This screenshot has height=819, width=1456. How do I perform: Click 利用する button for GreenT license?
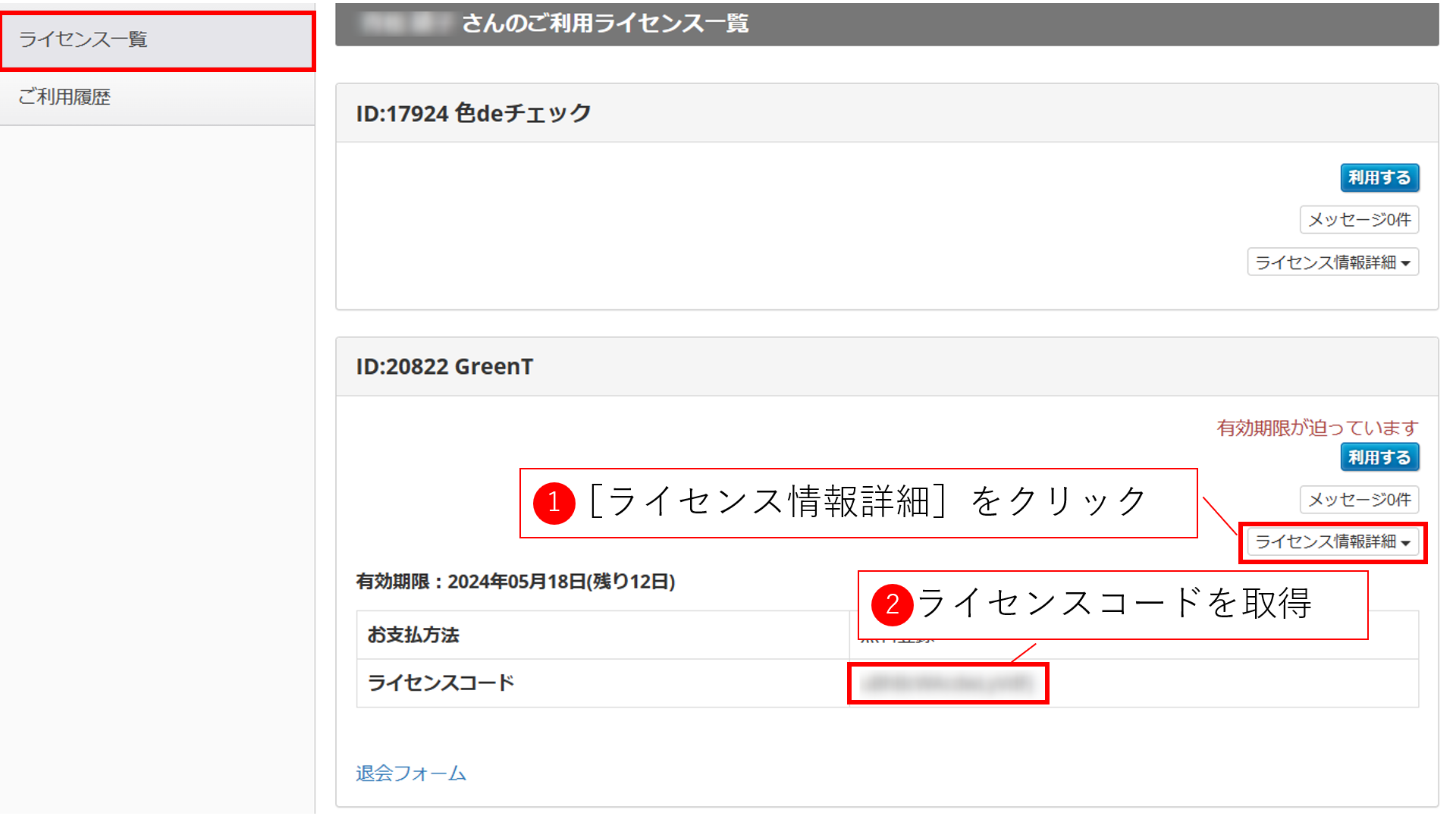click(1379, 458)
